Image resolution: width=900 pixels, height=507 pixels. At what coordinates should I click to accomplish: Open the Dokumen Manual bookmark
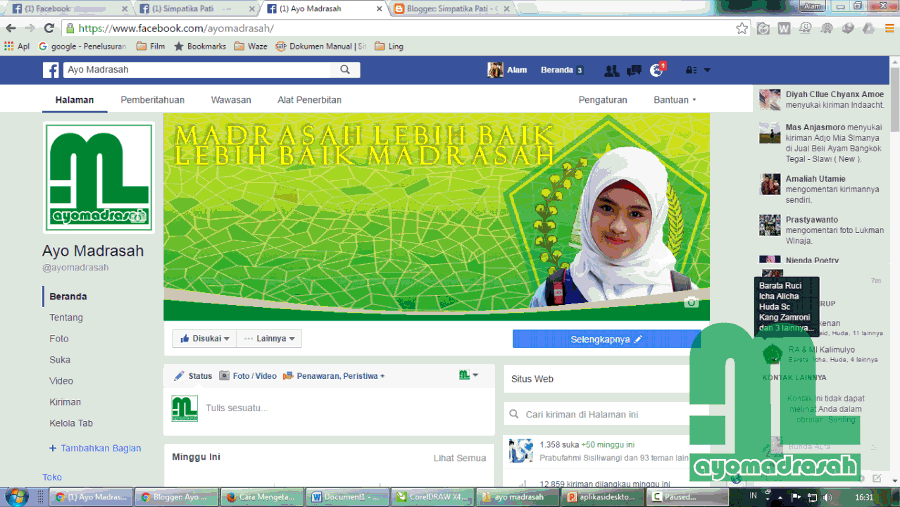click(x=321, y=47)
